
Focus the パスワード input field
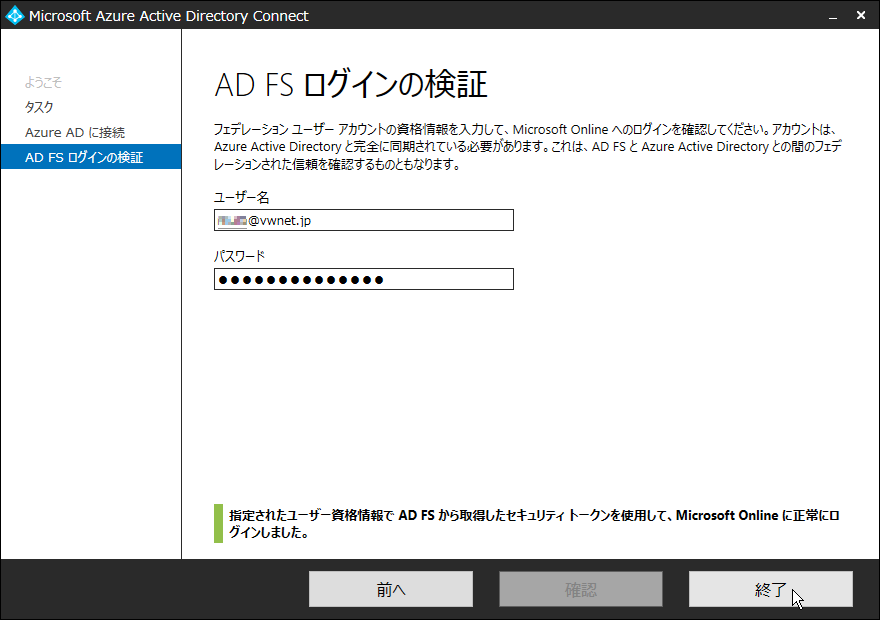pos(364,279)
